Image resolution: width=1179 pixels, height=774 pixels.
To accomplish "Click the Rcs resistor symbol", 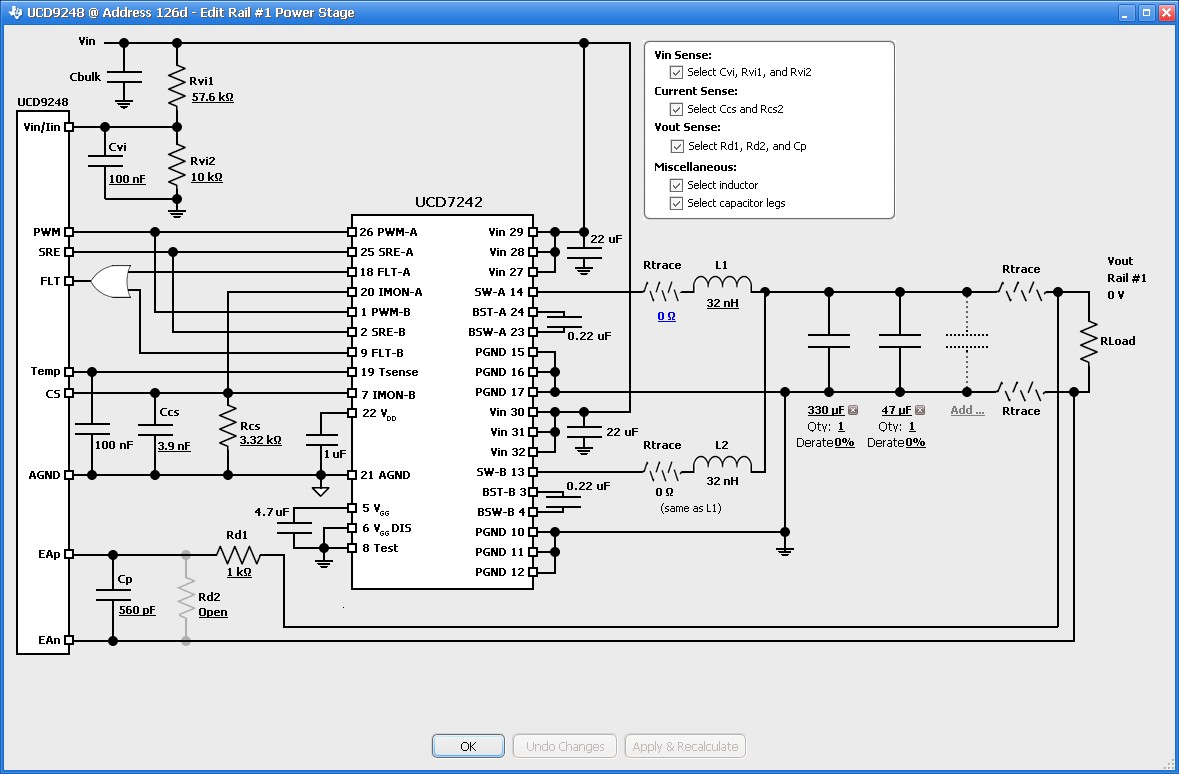I will [228, 429].
